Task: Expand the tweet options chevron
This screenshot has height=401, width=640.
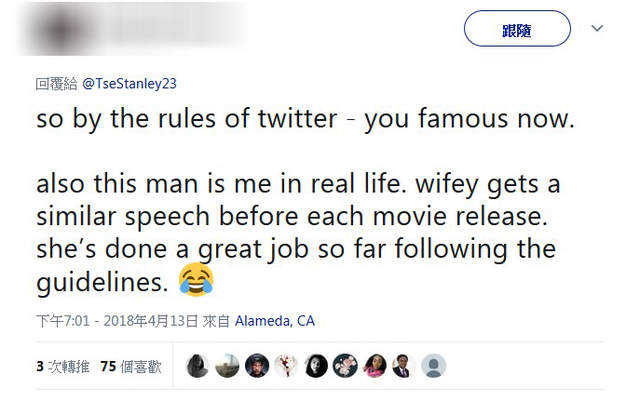Action: (597, 29)
